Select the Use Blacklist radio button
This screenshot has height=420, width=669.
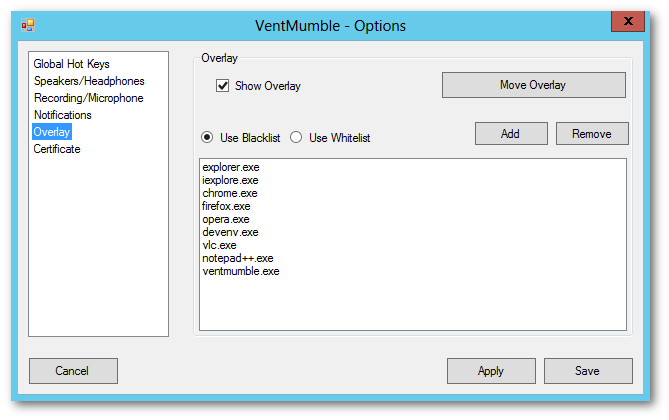[207, 137]
